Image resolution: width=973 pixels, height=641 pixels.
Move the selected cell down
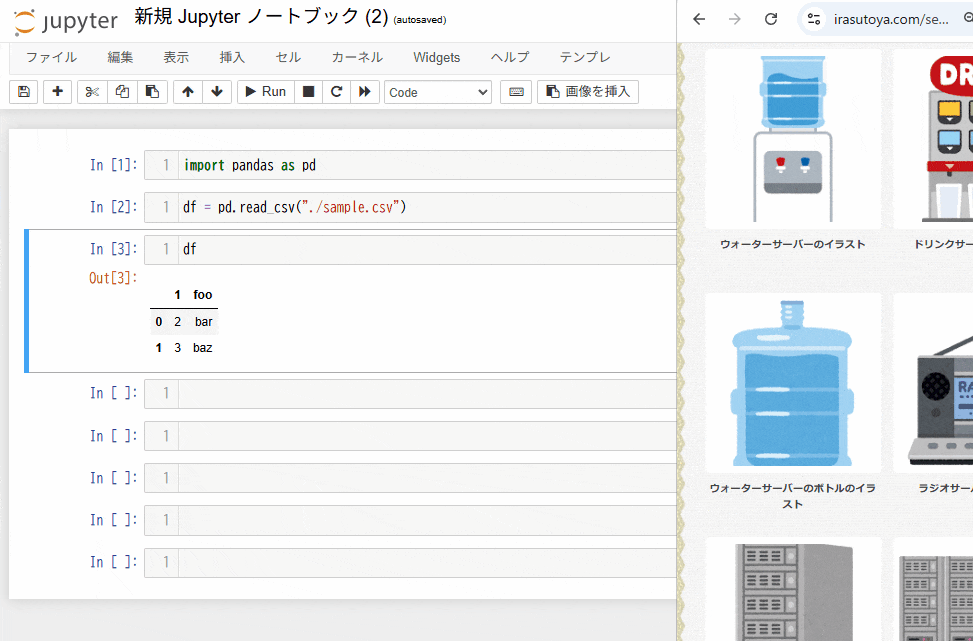coord(216,91)
